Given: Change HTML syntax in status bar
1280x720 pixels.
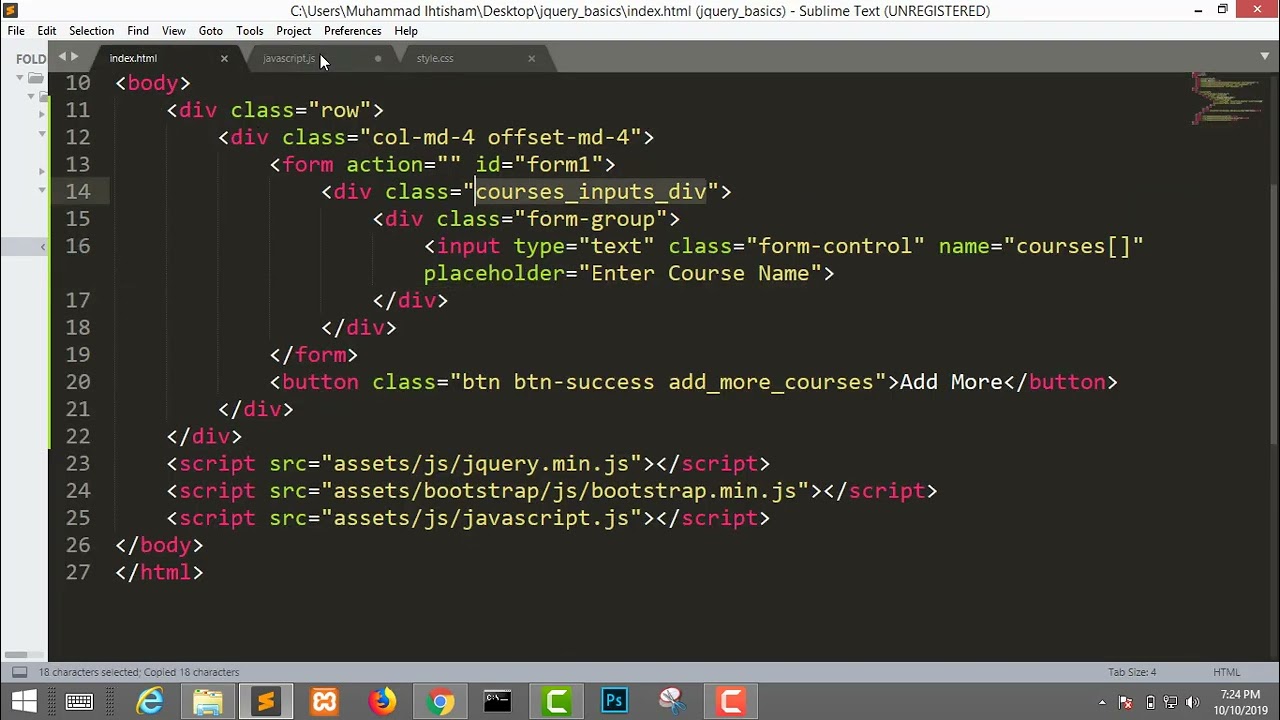Looking at the screenshot, I should point(1226,672).
